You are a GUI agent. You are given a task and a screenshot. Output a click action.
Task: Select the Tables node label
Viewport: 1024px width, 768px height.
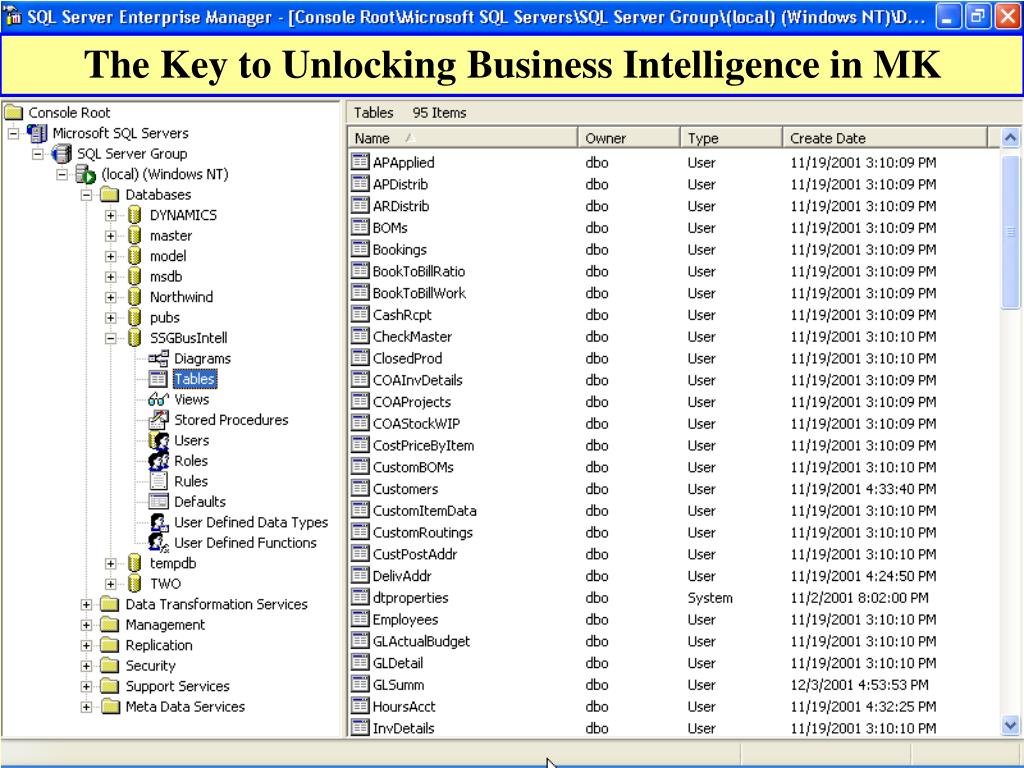tap(195, 379)
